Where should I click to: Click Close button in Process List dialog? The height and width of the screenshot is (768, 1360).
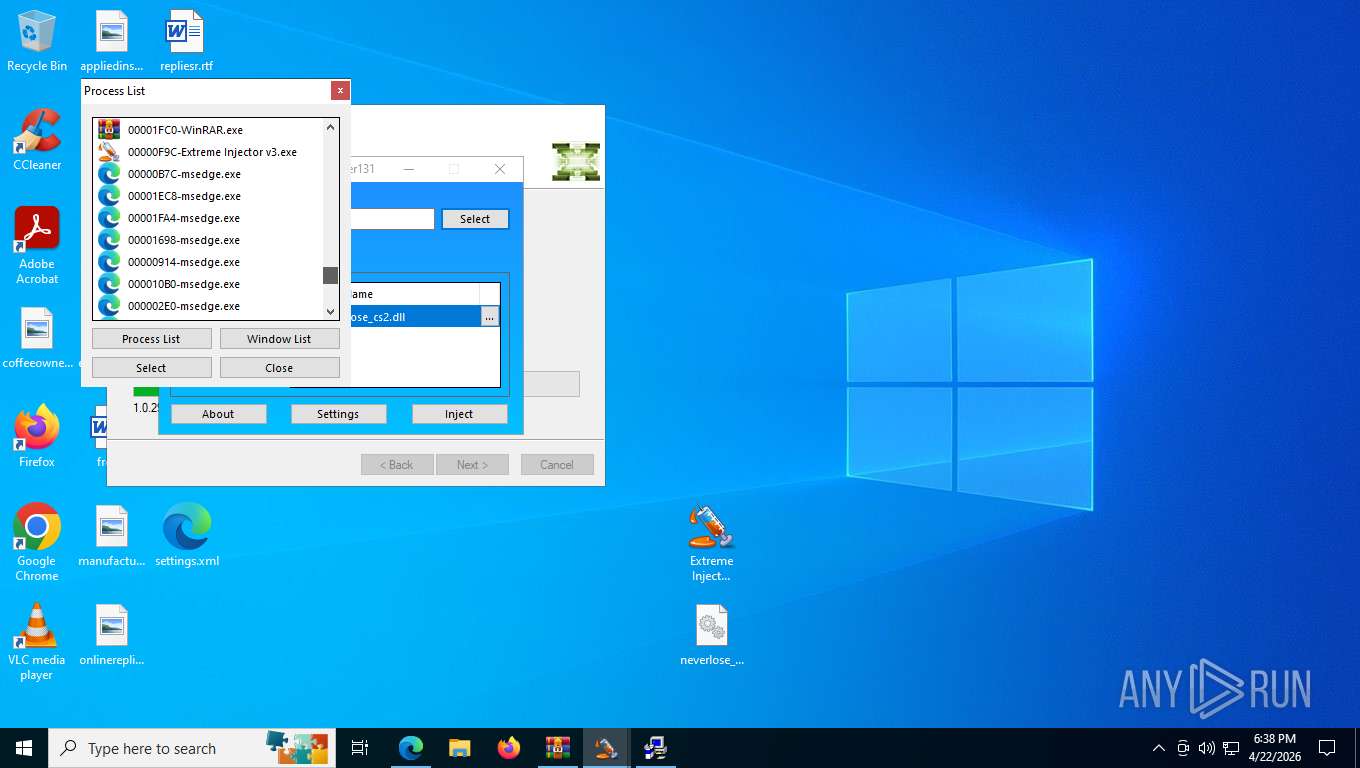point(279,368)
